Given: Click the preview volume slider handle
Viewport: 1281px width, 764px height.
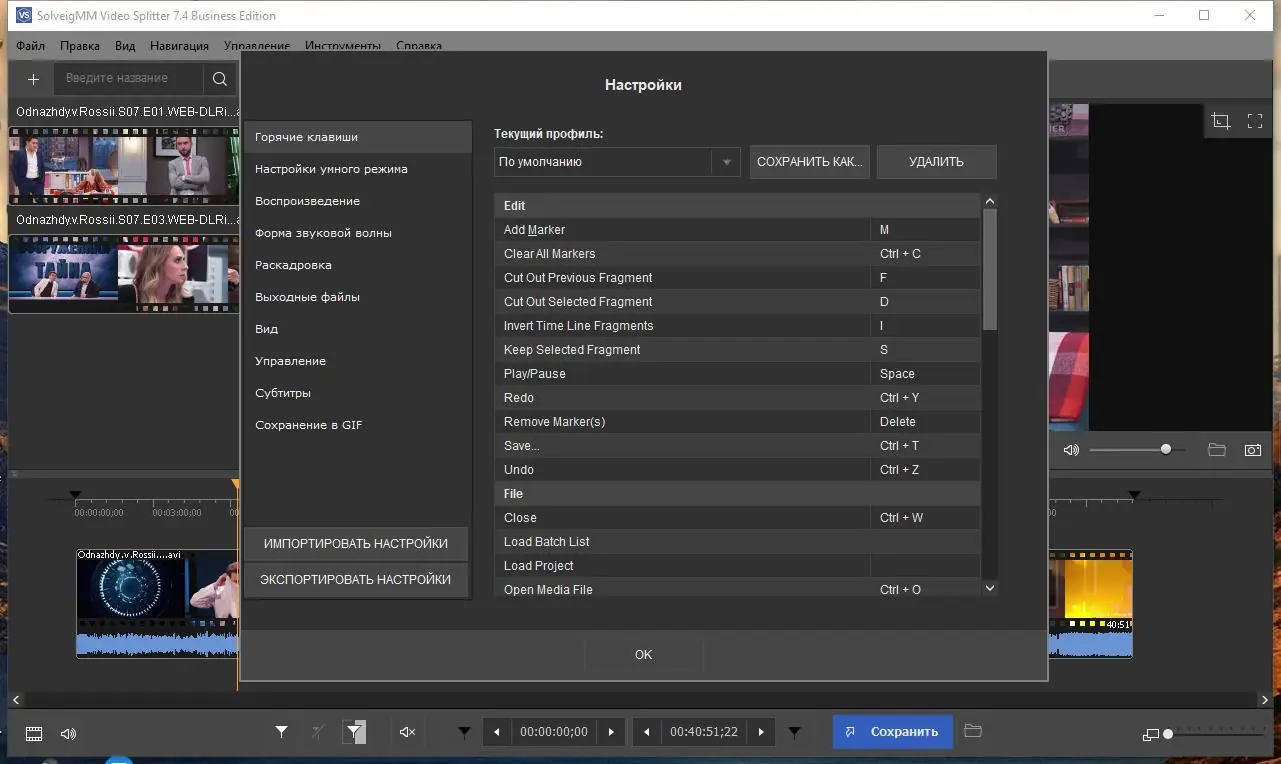Looking at the screenshot, I should point(1166,450).
